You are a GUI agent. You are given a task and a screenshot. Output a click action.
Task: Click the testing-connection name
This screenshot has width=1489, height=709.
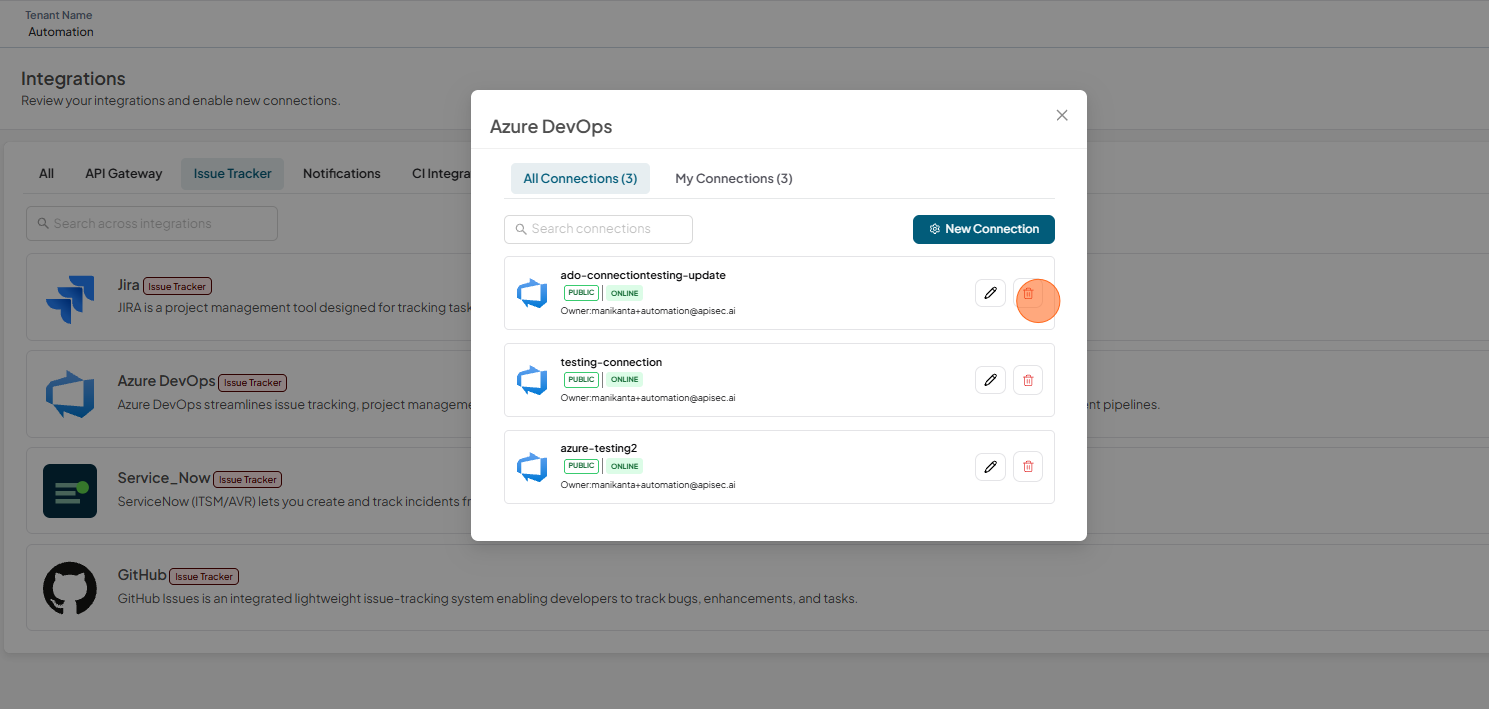[611, 362]
